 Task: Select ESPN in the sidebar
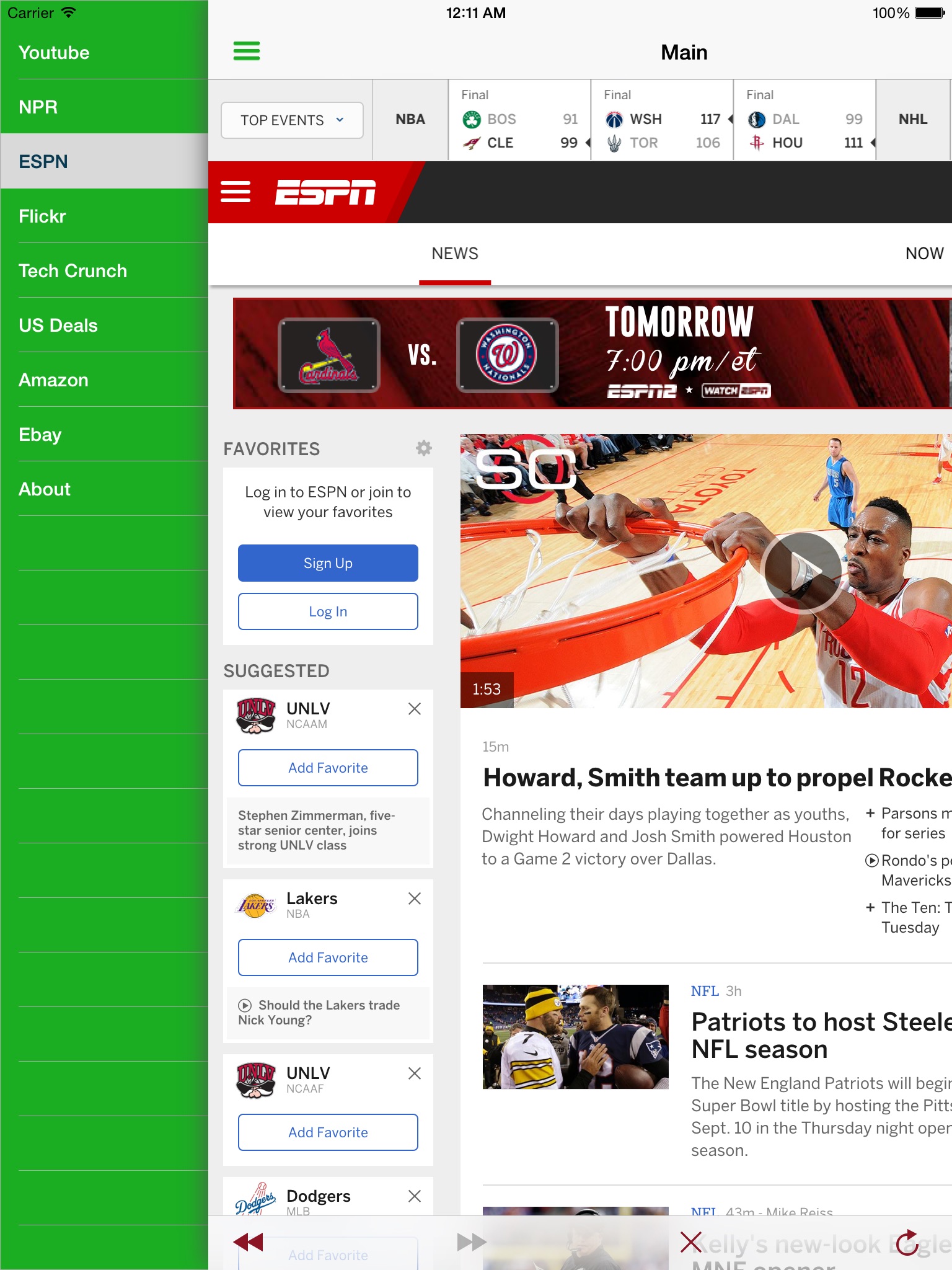[x=104, y=161]
